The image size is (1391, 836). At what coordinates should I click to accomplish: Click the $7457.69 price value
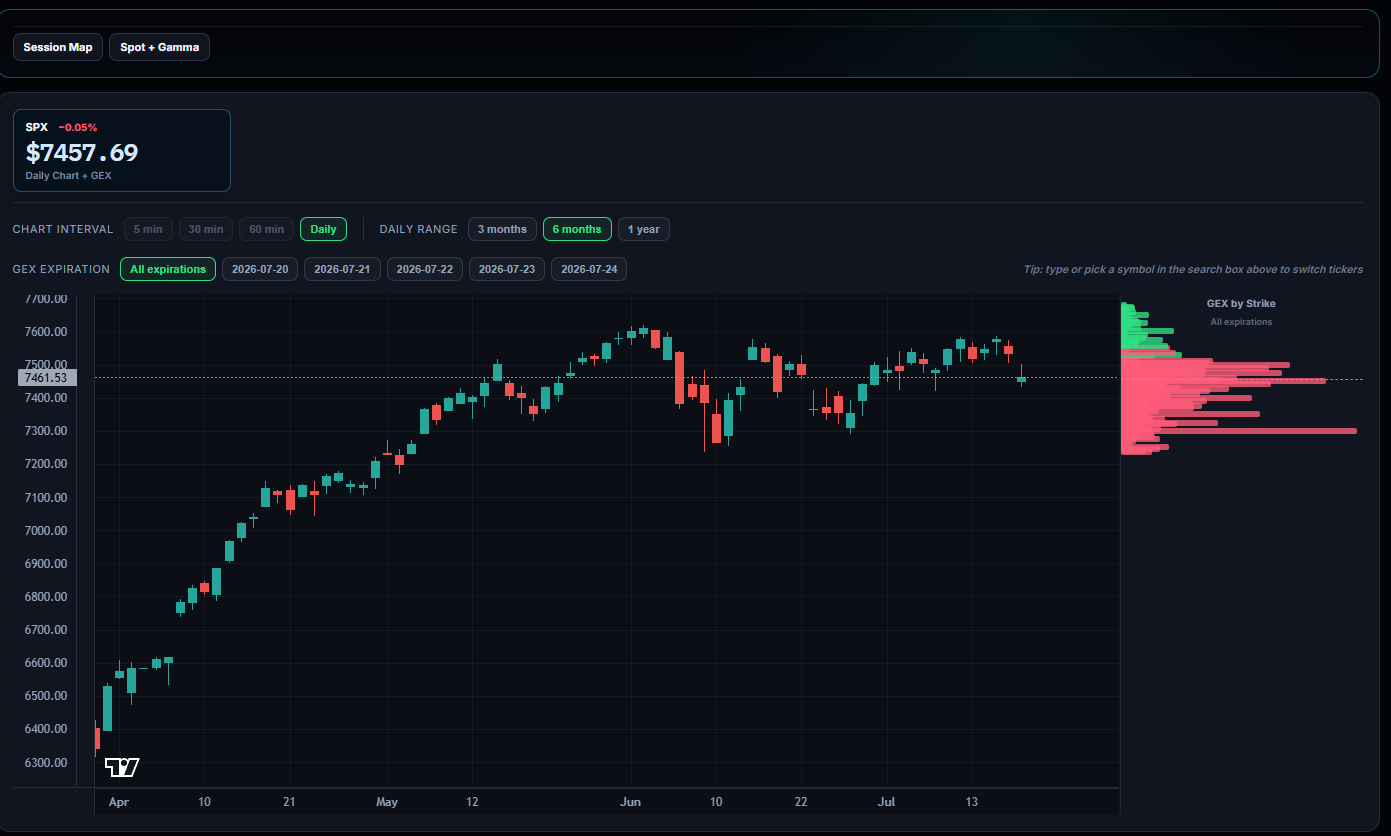tap(82, 153)
